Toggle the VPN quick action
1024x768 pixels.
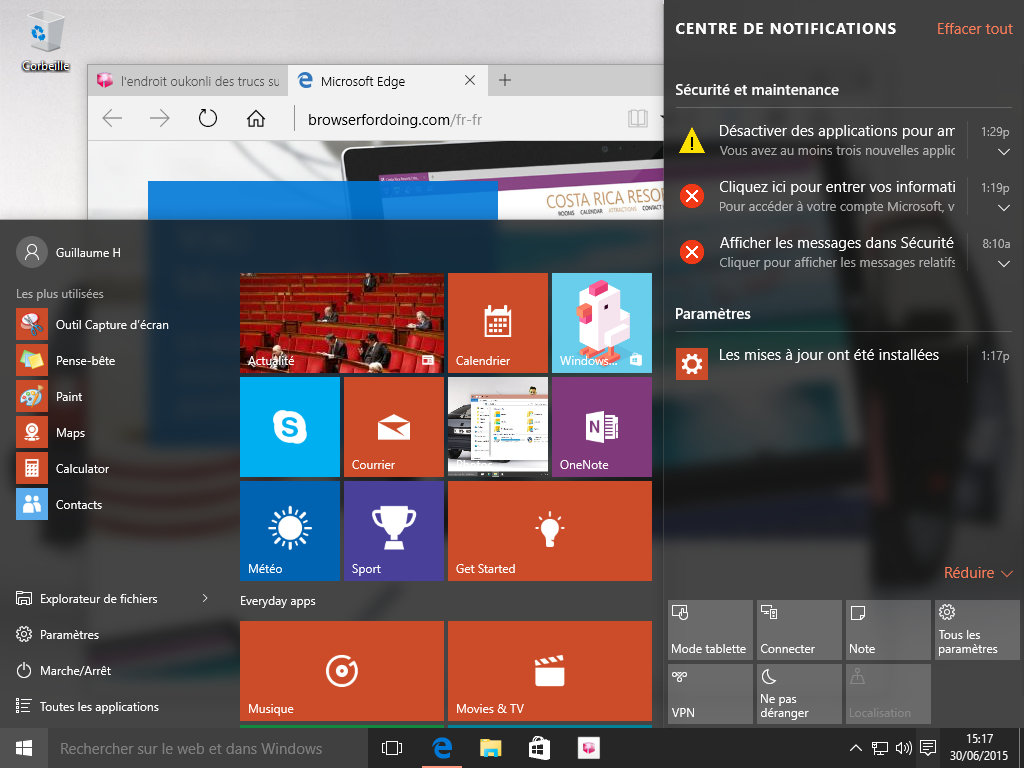click(x=709, y=694)
